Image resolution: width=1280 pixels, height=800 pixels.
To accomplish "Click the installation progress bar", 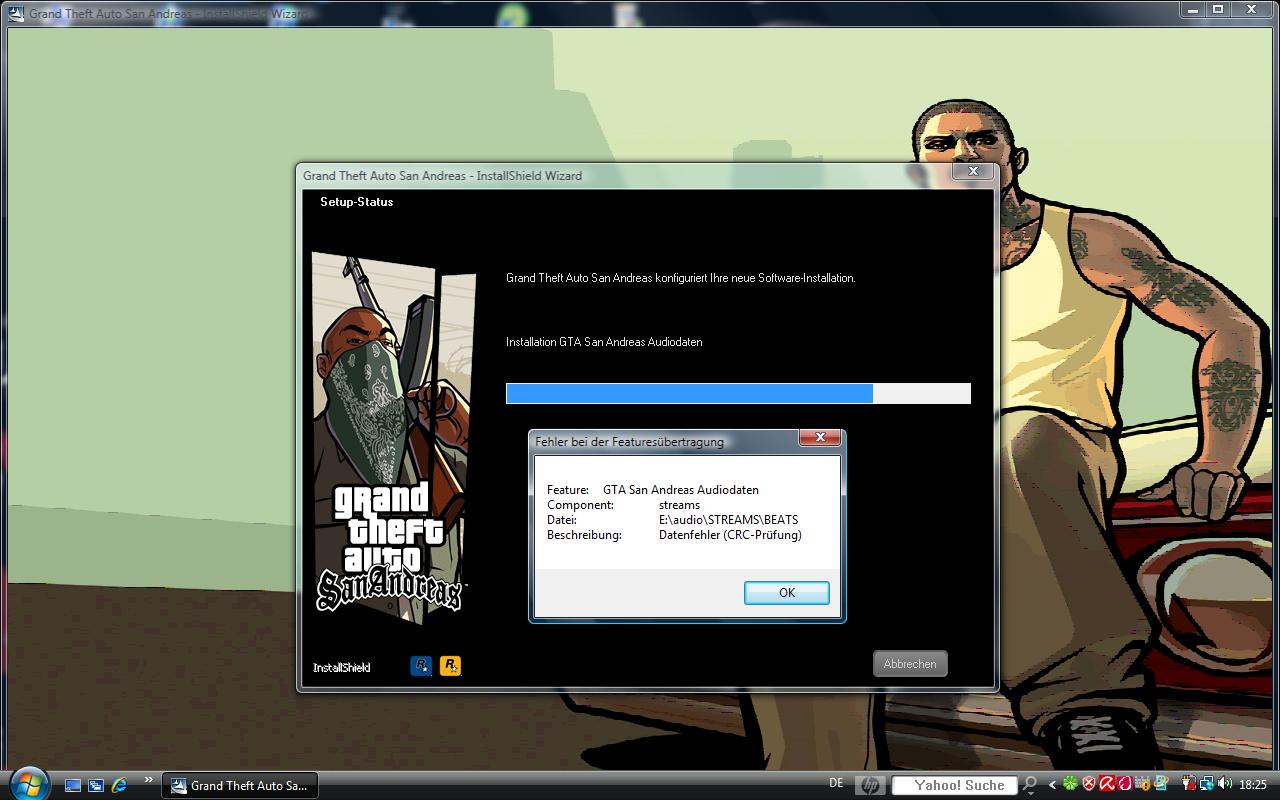I will pos(738,393).
